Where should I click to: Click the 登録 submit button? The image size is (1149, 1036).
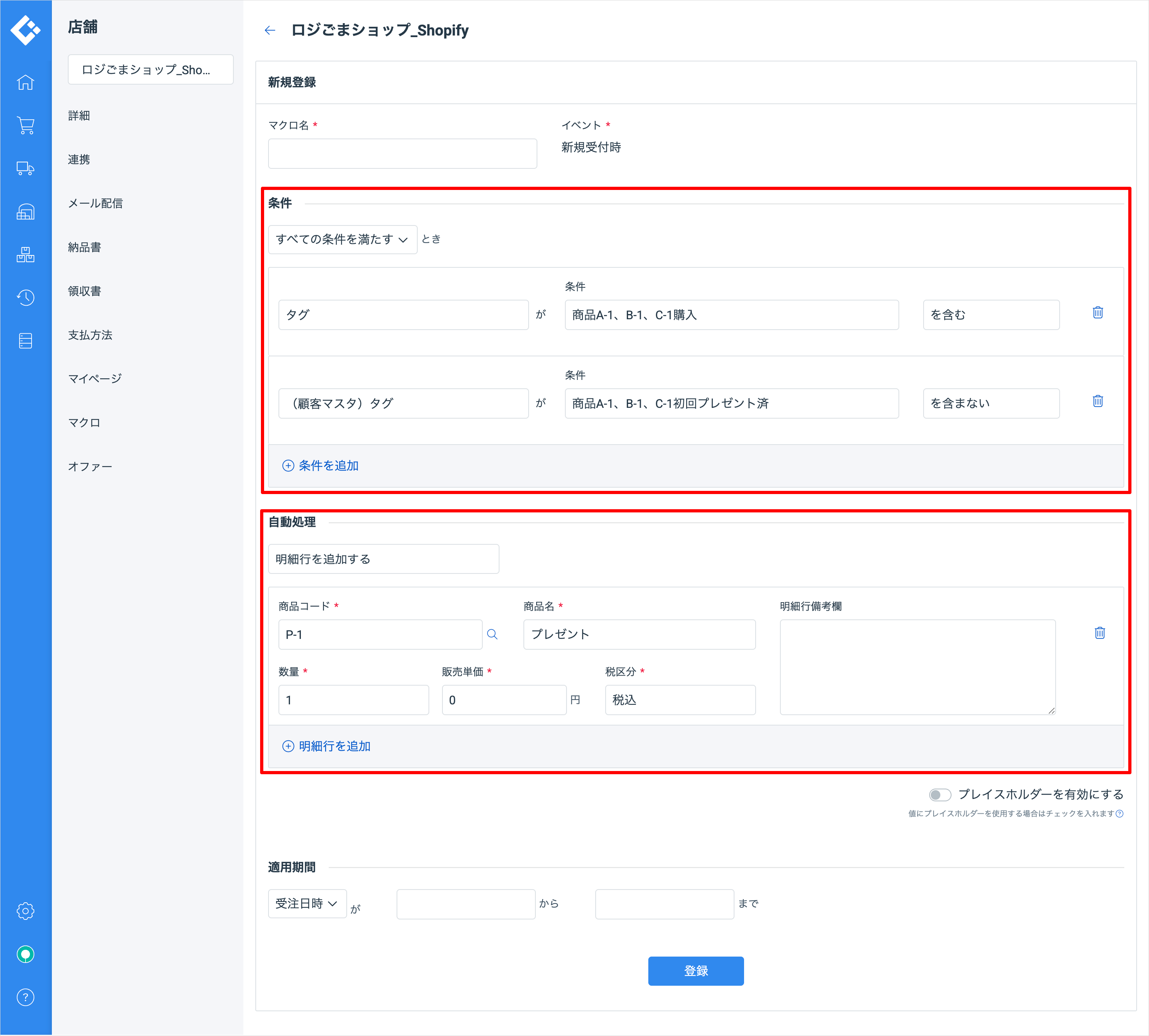tap(695, 971)
